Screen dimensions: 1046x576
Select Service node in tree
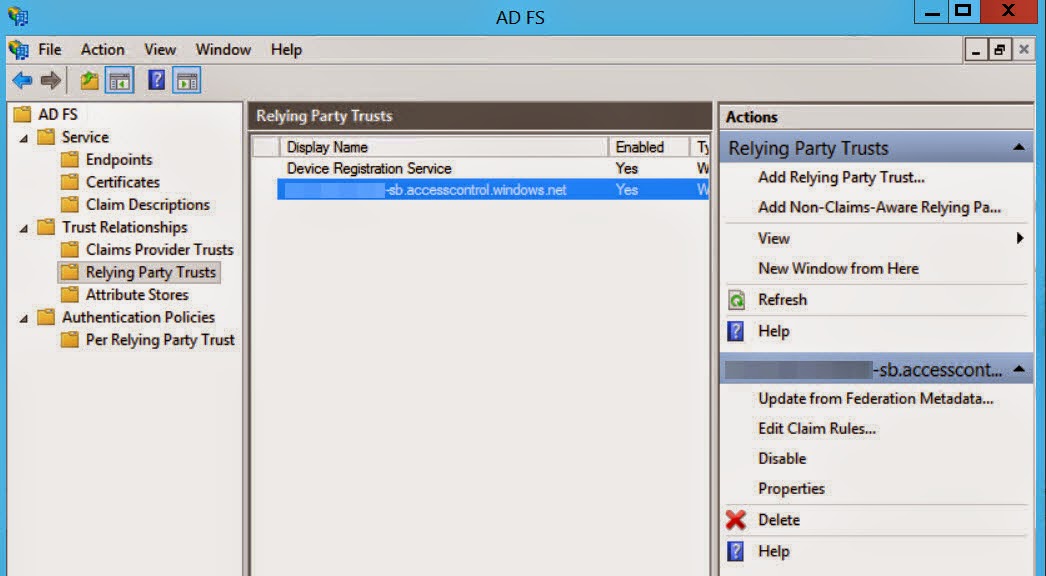(x=85, y=137)
